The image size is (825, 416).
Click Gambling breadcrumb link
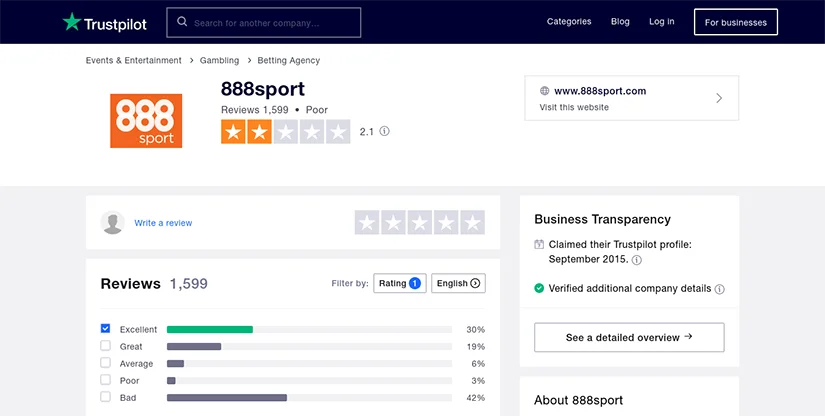tap(219, 60)
